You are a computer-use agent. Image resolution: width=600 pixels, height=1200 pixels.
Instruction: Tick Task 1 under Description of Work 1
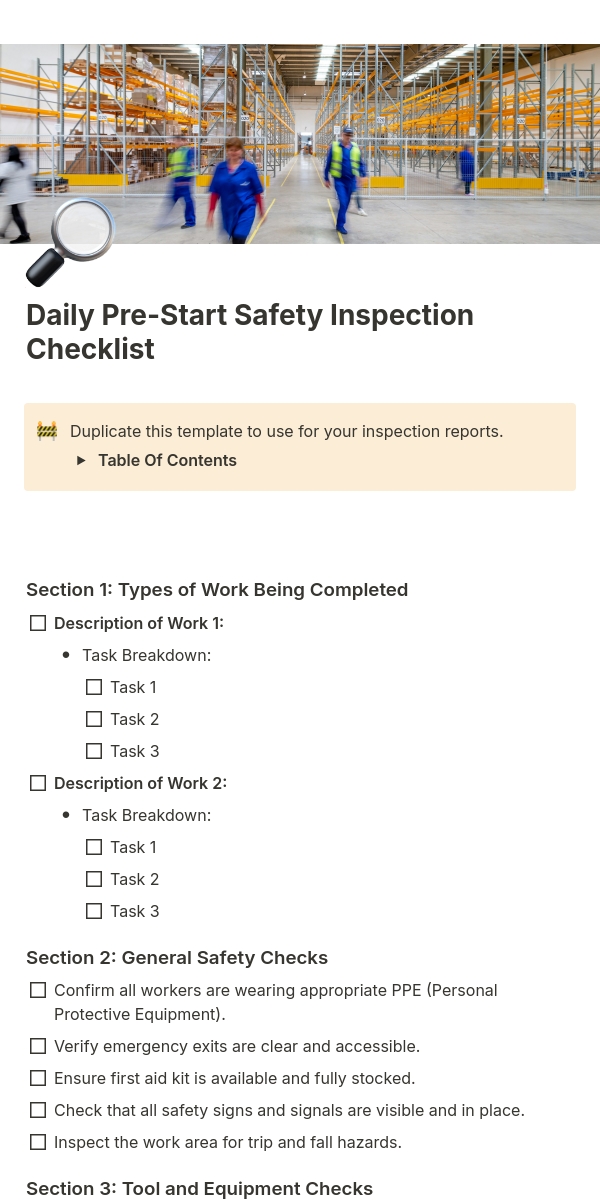click(x=94, y=687)
